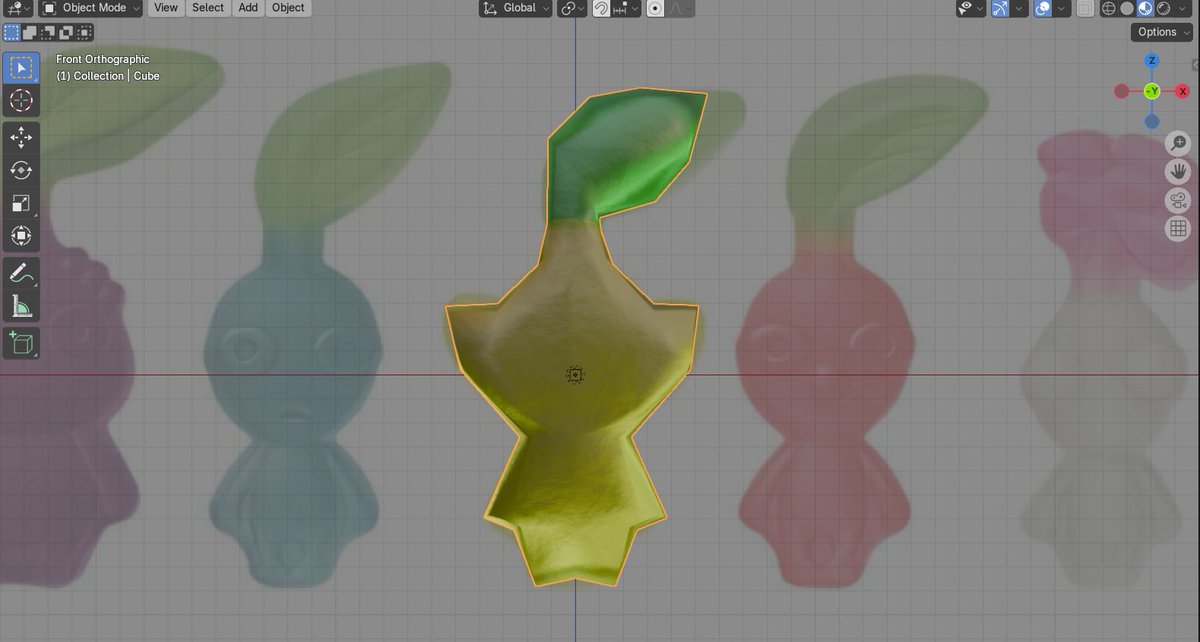
Task: Open overlays options dropdown arrow
Action: point(1060,8)
